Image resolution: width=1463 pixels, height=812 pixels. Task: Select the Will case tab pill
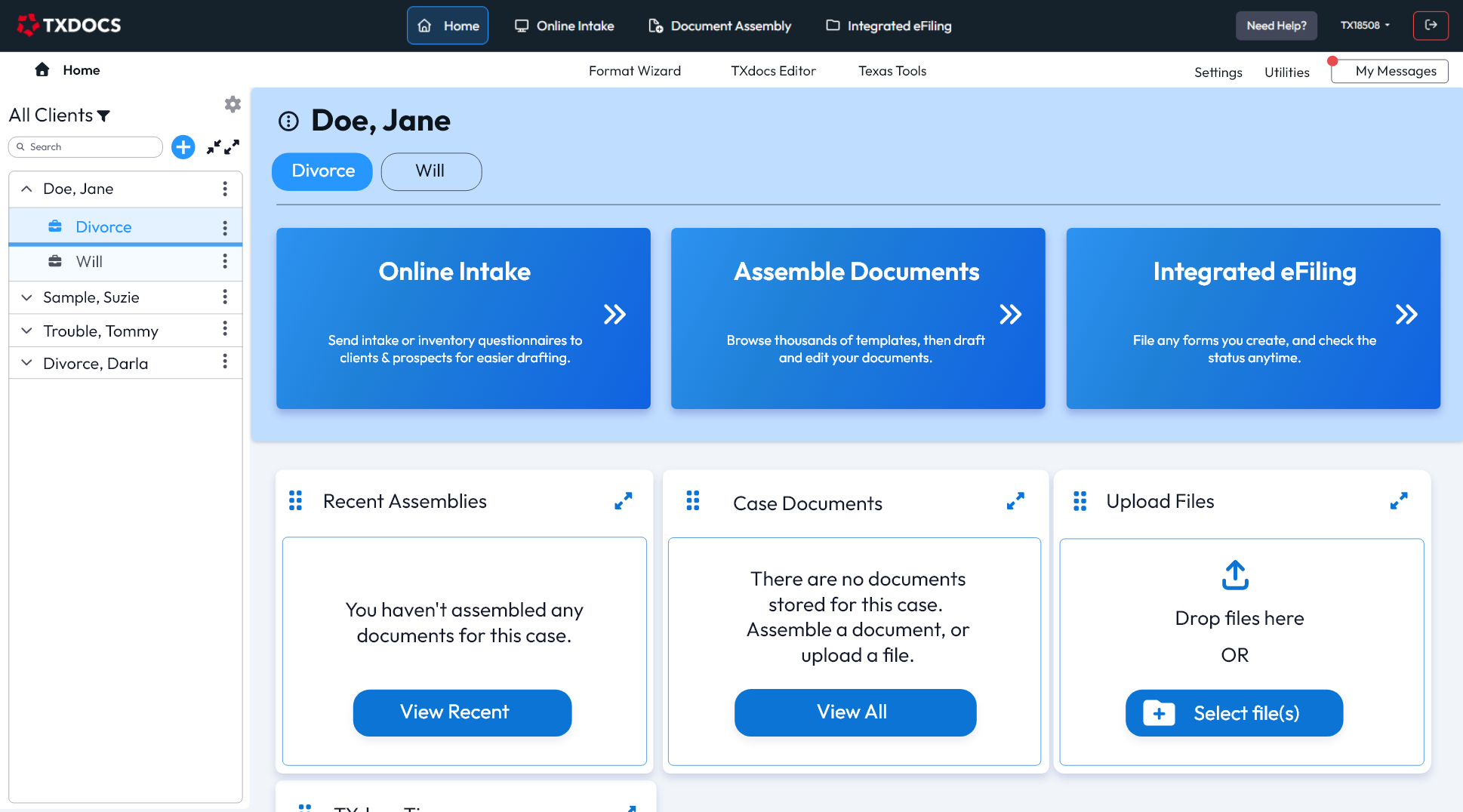431,171
